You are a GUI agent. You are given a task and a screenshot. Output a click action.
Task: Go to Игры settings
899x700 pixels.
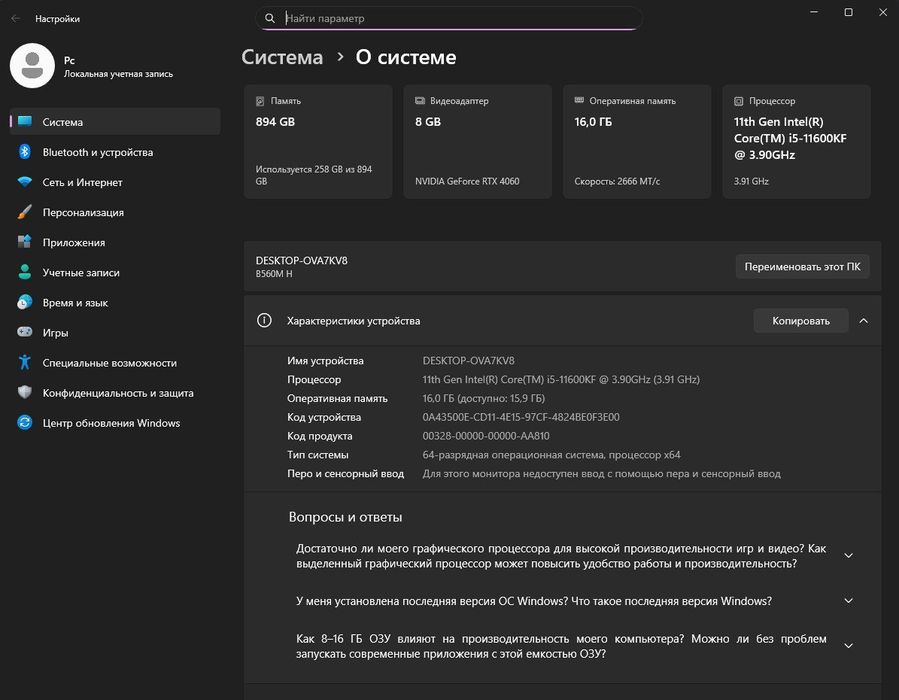115,333
